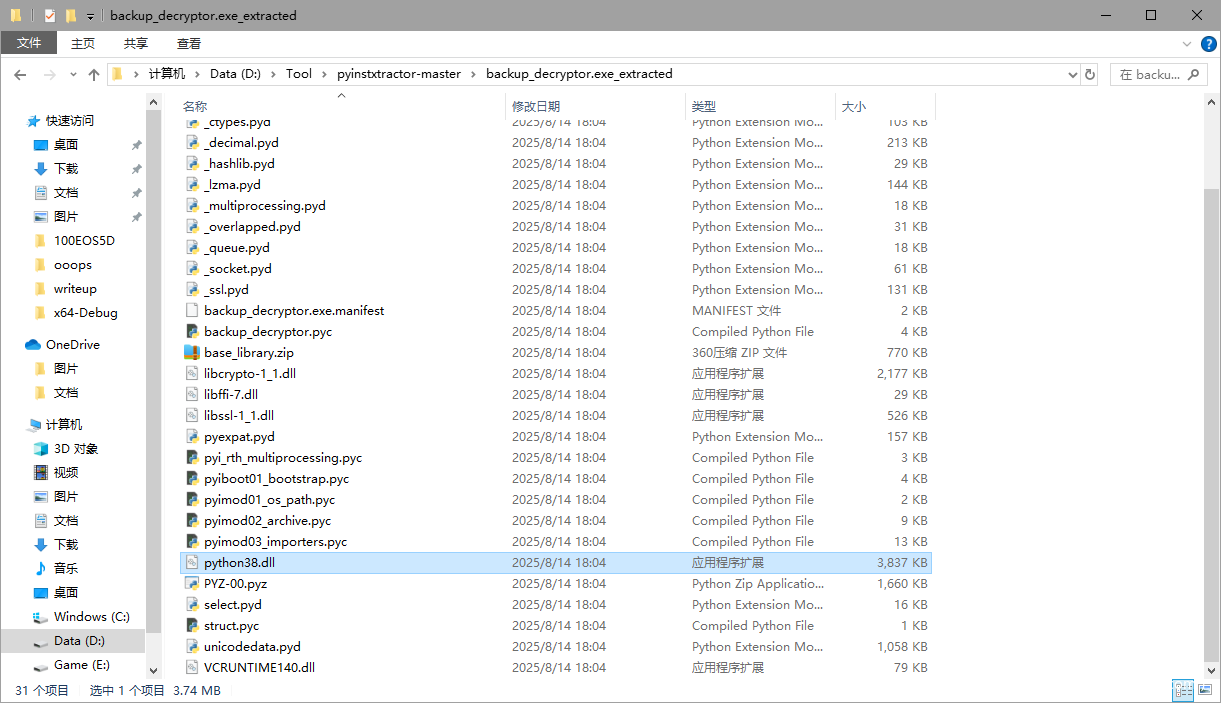The width and height of the screenshot is (1221, 703).
Task: Click the PYZ-00.pyz file icon
Action: (193, 584)
